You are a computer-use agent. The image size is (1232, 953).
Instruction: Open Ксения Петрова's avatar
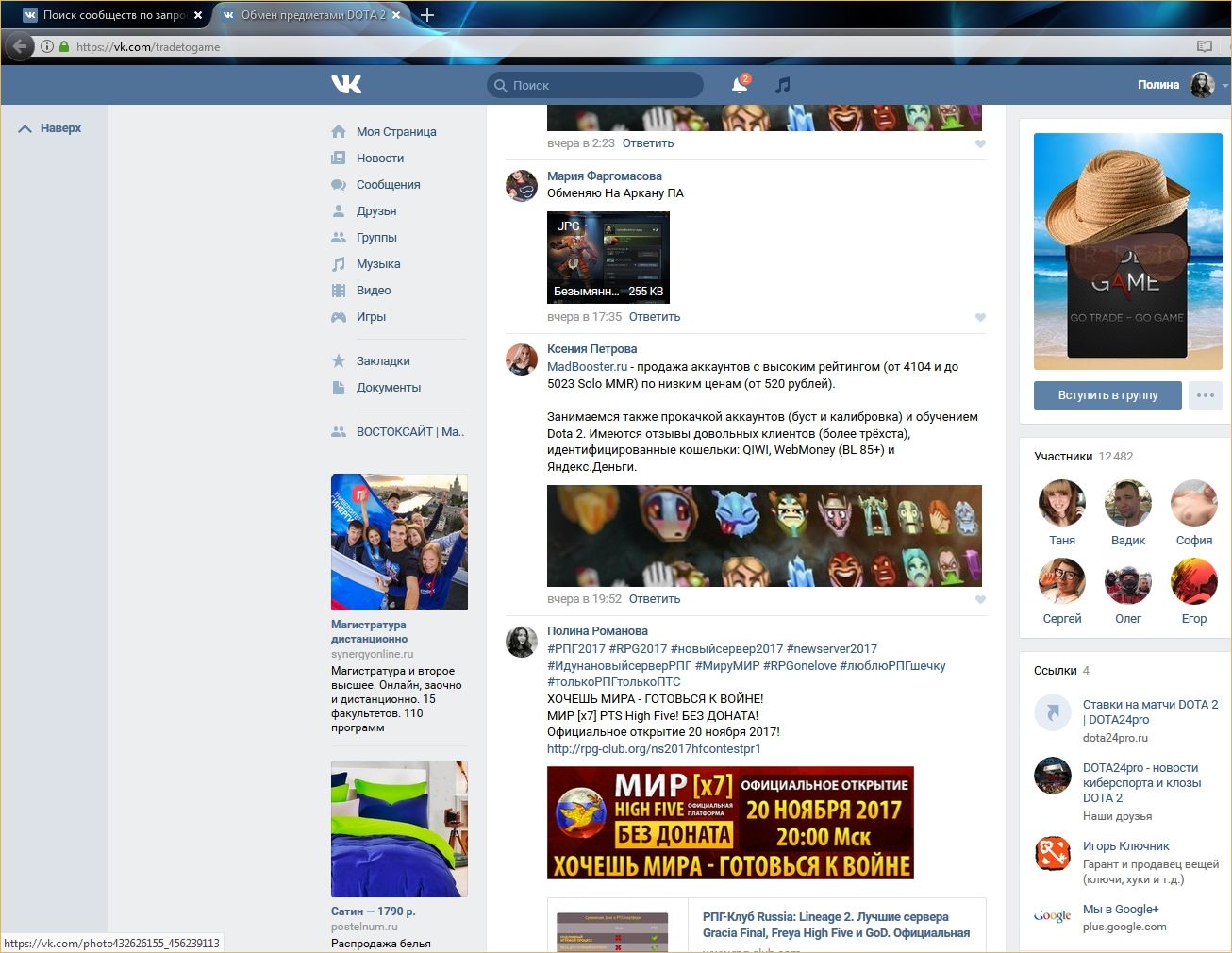pyautogui.click(x=522, y=359)
